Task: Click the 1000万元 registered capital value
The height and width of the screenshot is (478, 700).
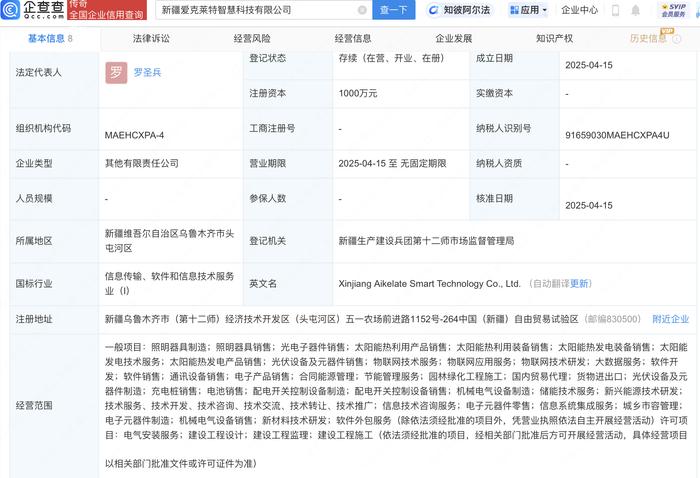Action: tap(358, 93)
